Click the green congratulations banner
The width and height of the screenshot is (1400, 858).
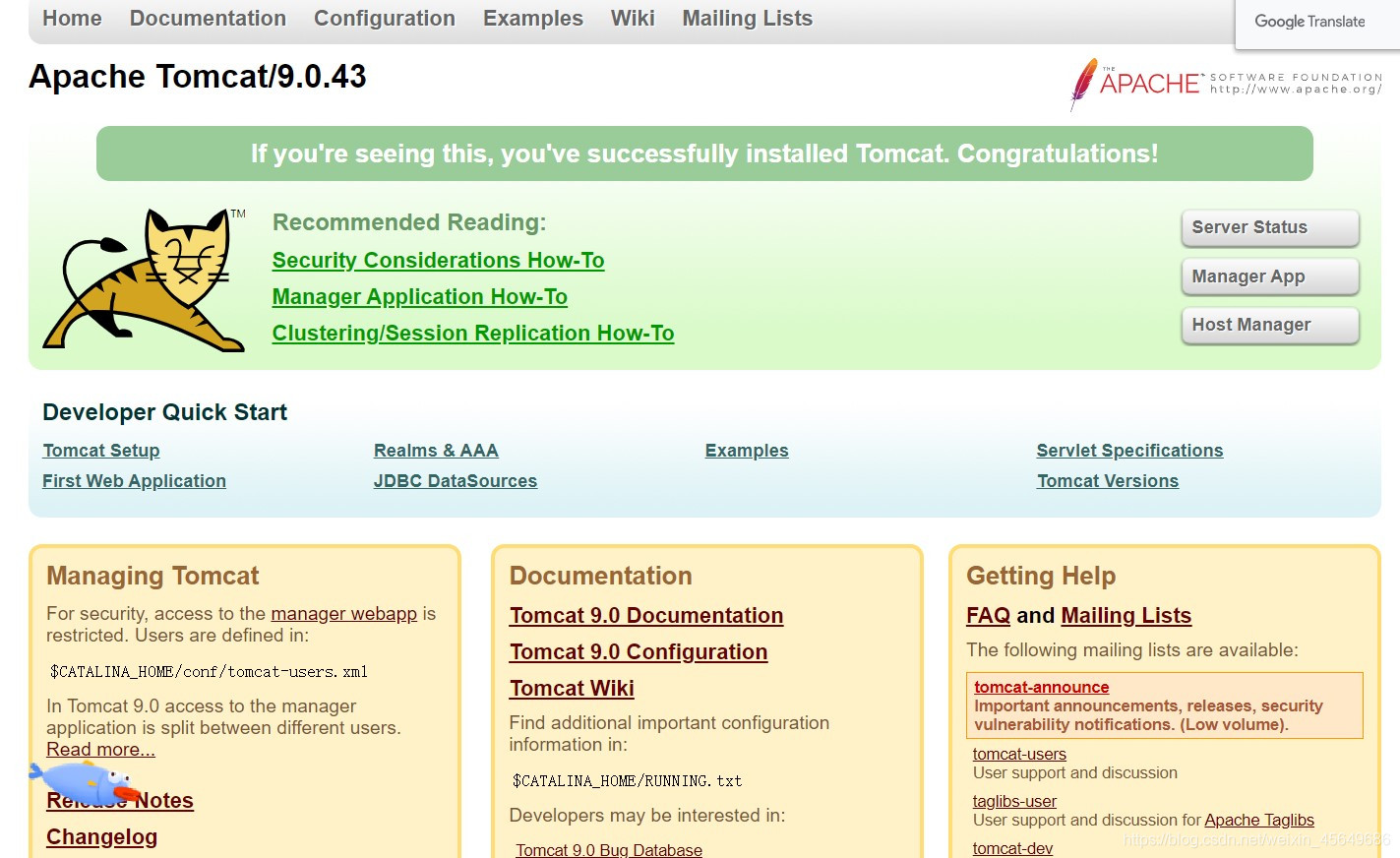[704, 153]
